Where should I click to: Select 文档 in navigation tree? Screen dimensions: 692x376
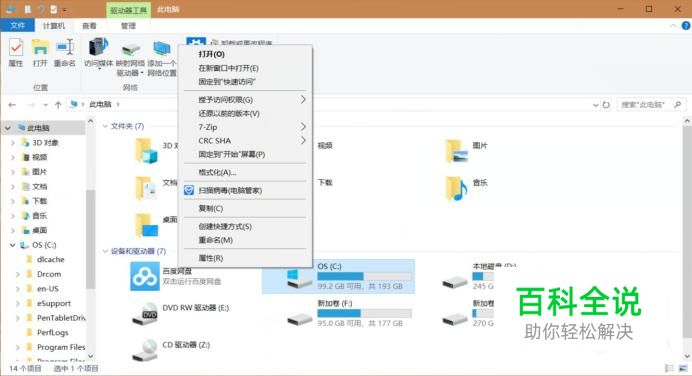click(39, 187)
